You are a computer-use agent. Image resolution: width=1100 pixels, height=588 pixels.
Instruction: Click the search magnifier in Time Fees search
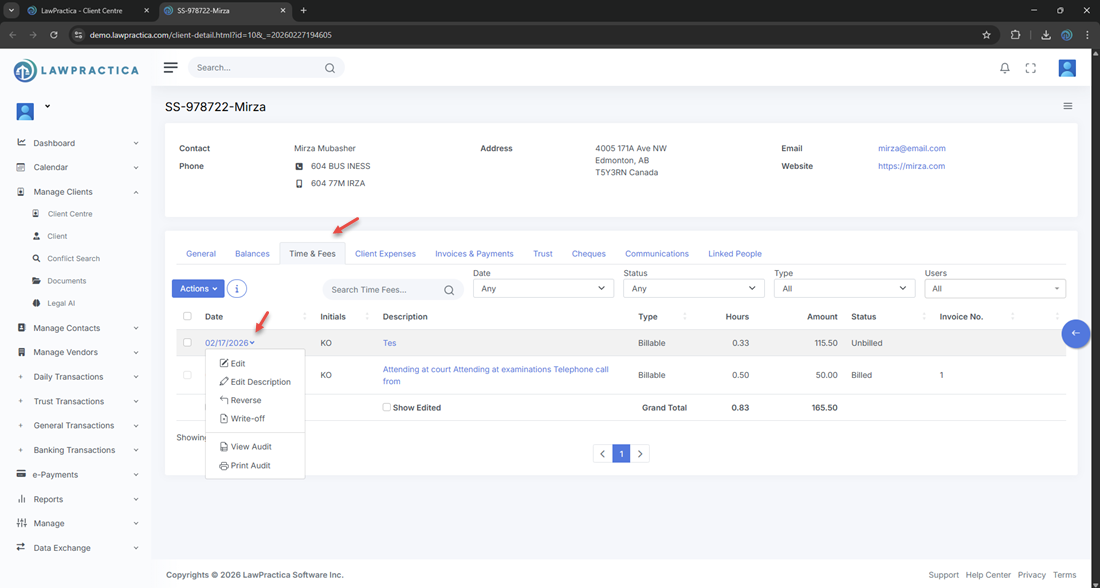[x=449, y=290]
